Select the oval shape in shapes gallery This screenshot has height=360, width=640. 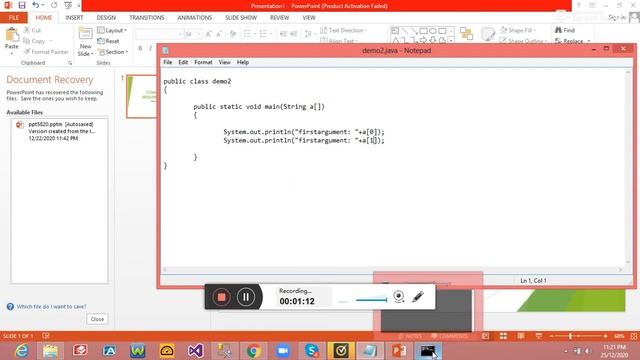433,31
